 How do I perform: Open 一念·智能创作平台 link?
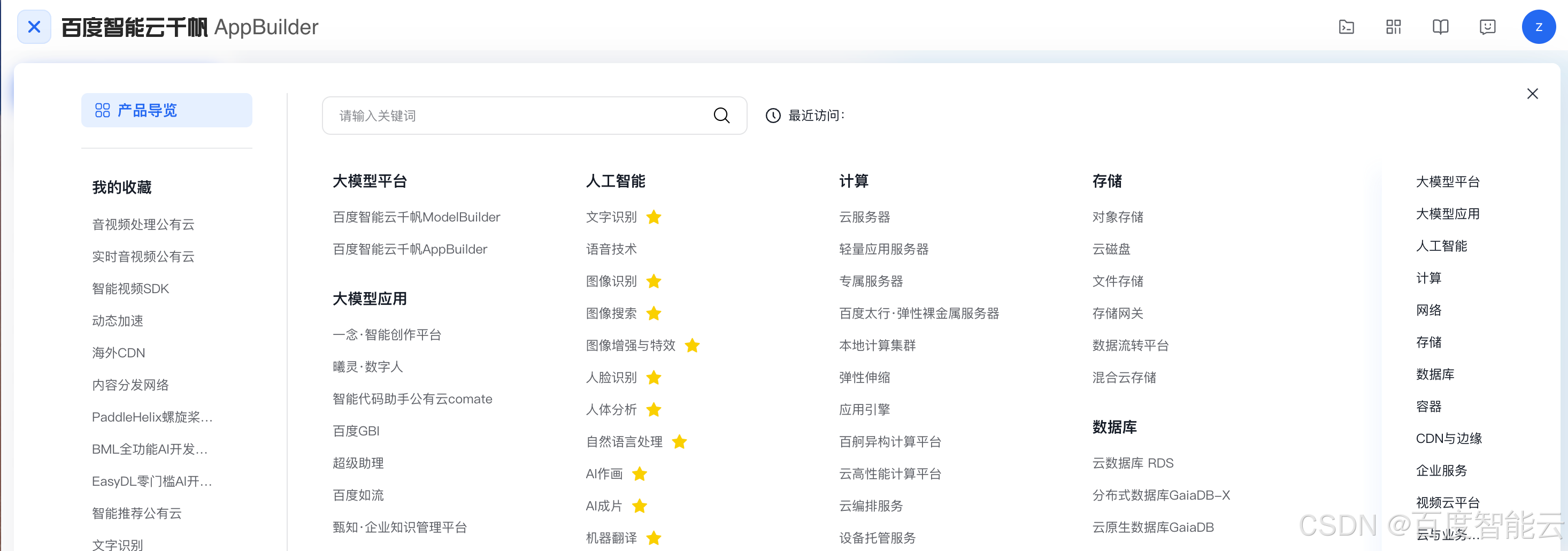coord(387,334)
